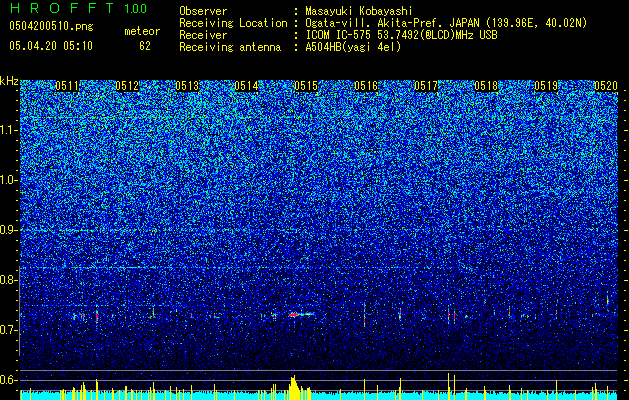The width and height of the screenshot is (629, 400).
Task: Click the strong red meteor echo near 0515
Action: [295, 315]
